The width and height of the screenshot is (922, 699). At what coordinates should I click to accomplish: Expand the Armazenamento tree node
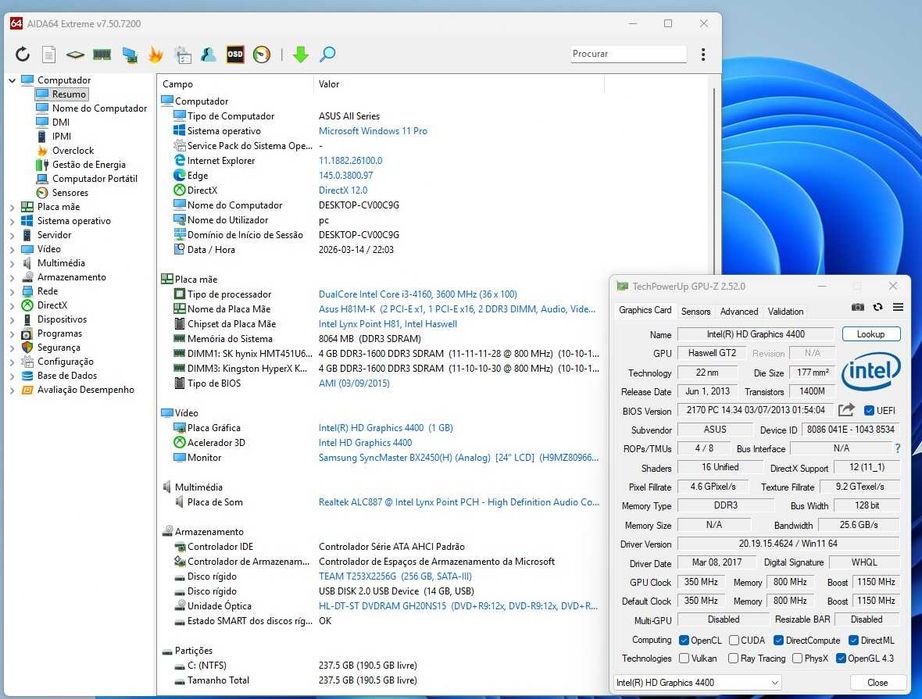click(x=12, y=277)
